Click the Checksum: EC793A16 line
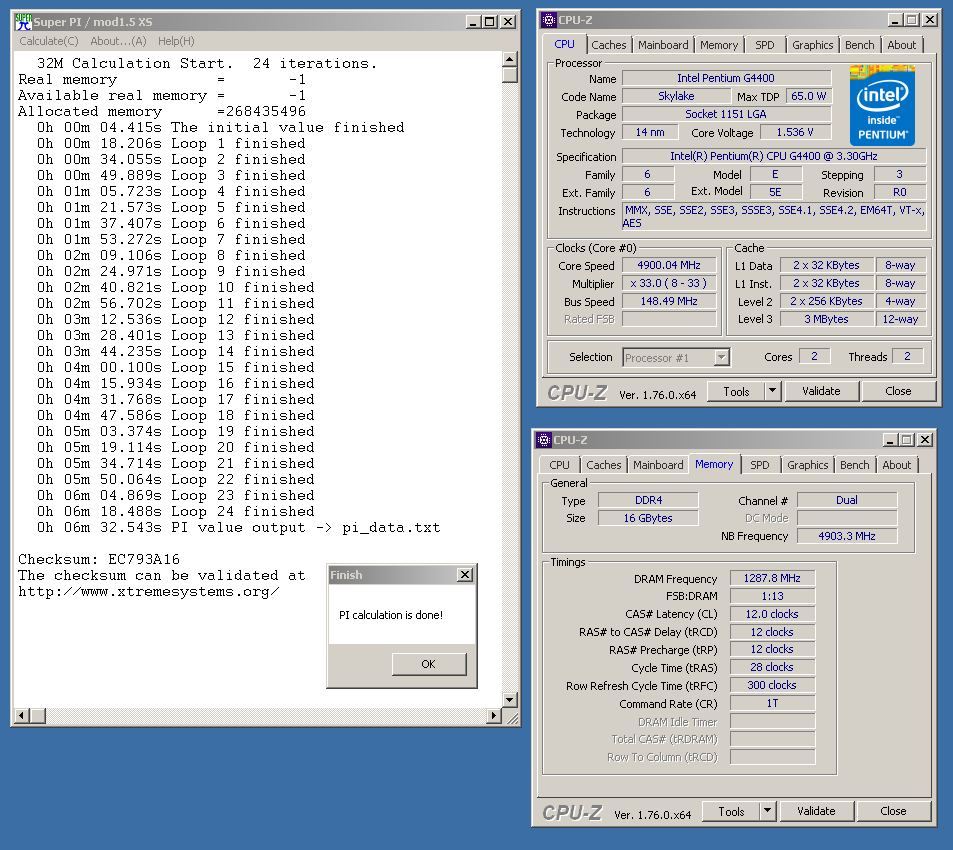The image size is (953, 850). point(99,560)
